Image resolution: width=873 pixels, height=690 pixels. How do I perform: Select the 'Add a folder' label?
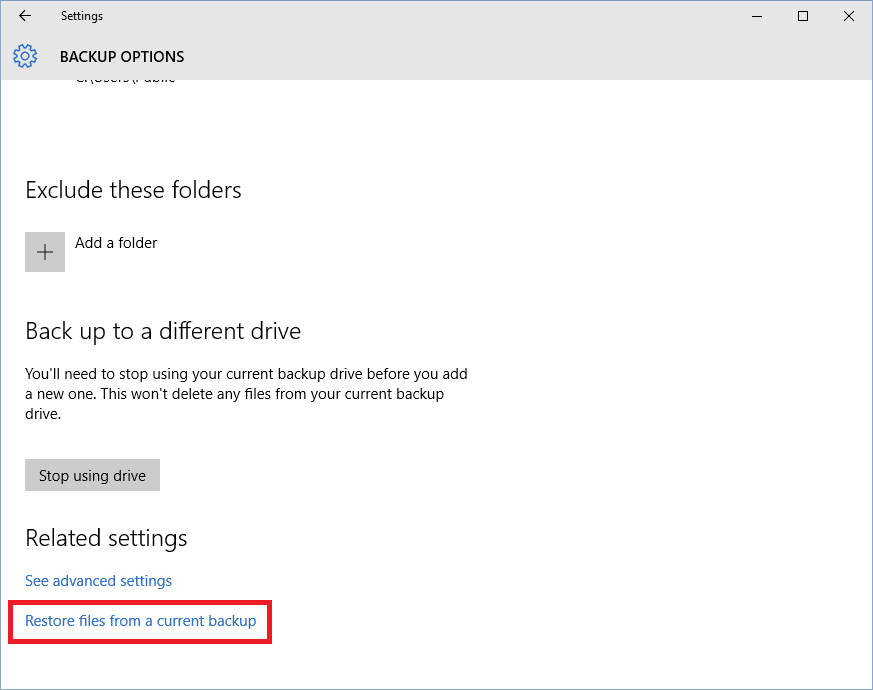pyautogui.click(x=116, y=243)
